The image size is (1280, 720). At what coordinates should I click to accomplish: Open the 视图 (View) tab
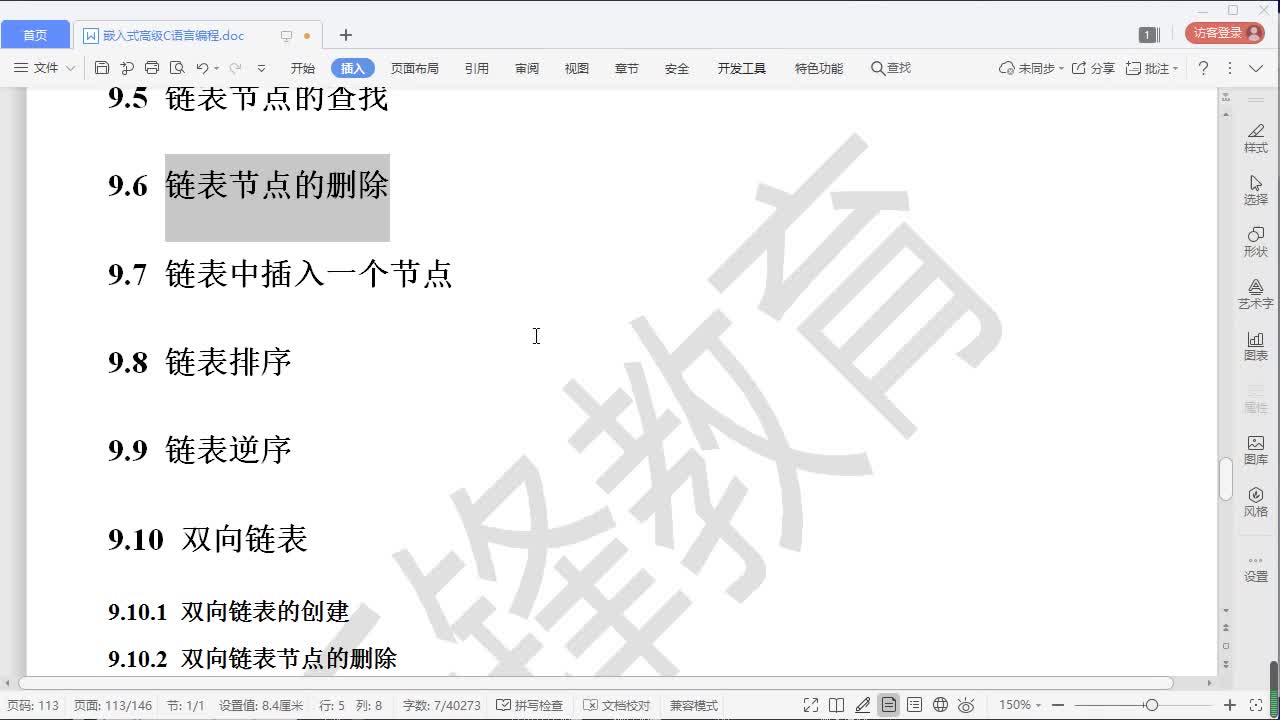pyautogui.click(x=577, y=68)
